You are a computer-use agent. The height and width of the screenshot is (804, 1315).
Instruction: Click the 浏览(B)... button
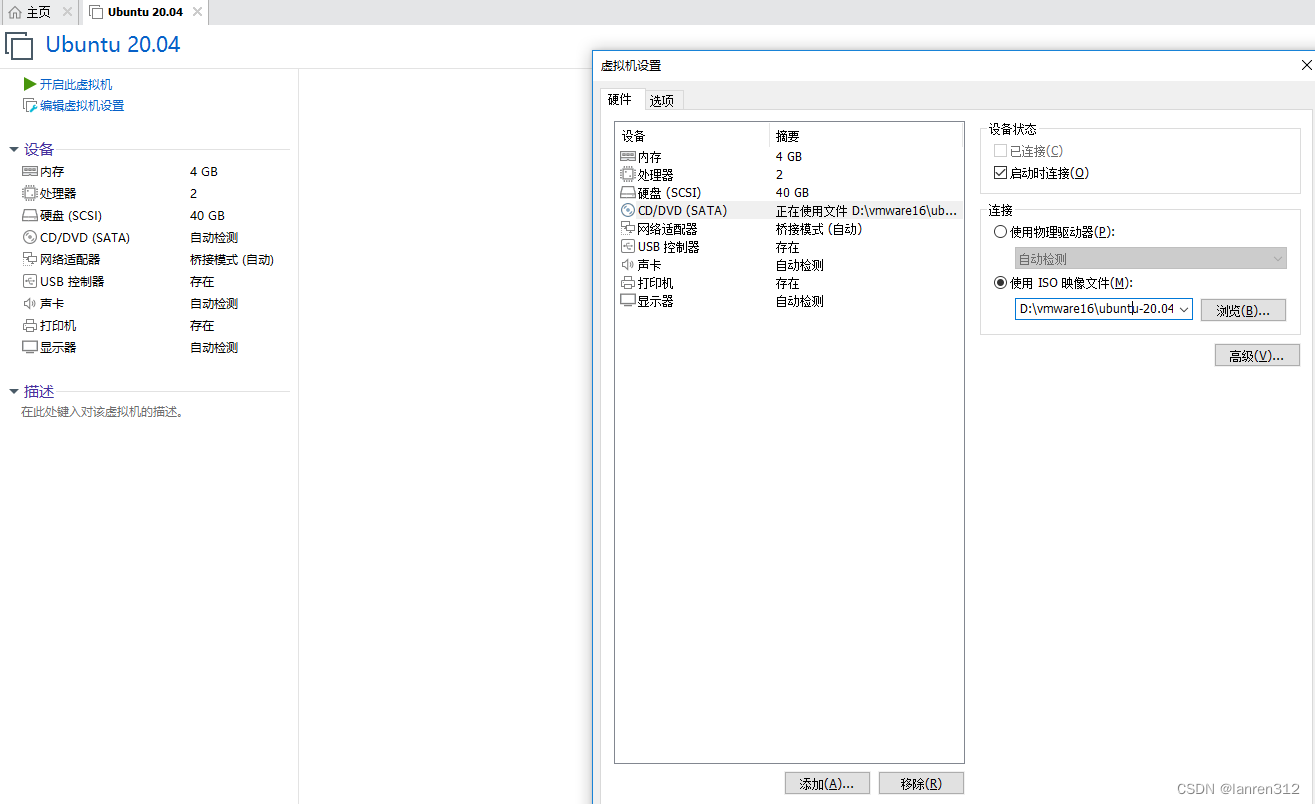1243,310
